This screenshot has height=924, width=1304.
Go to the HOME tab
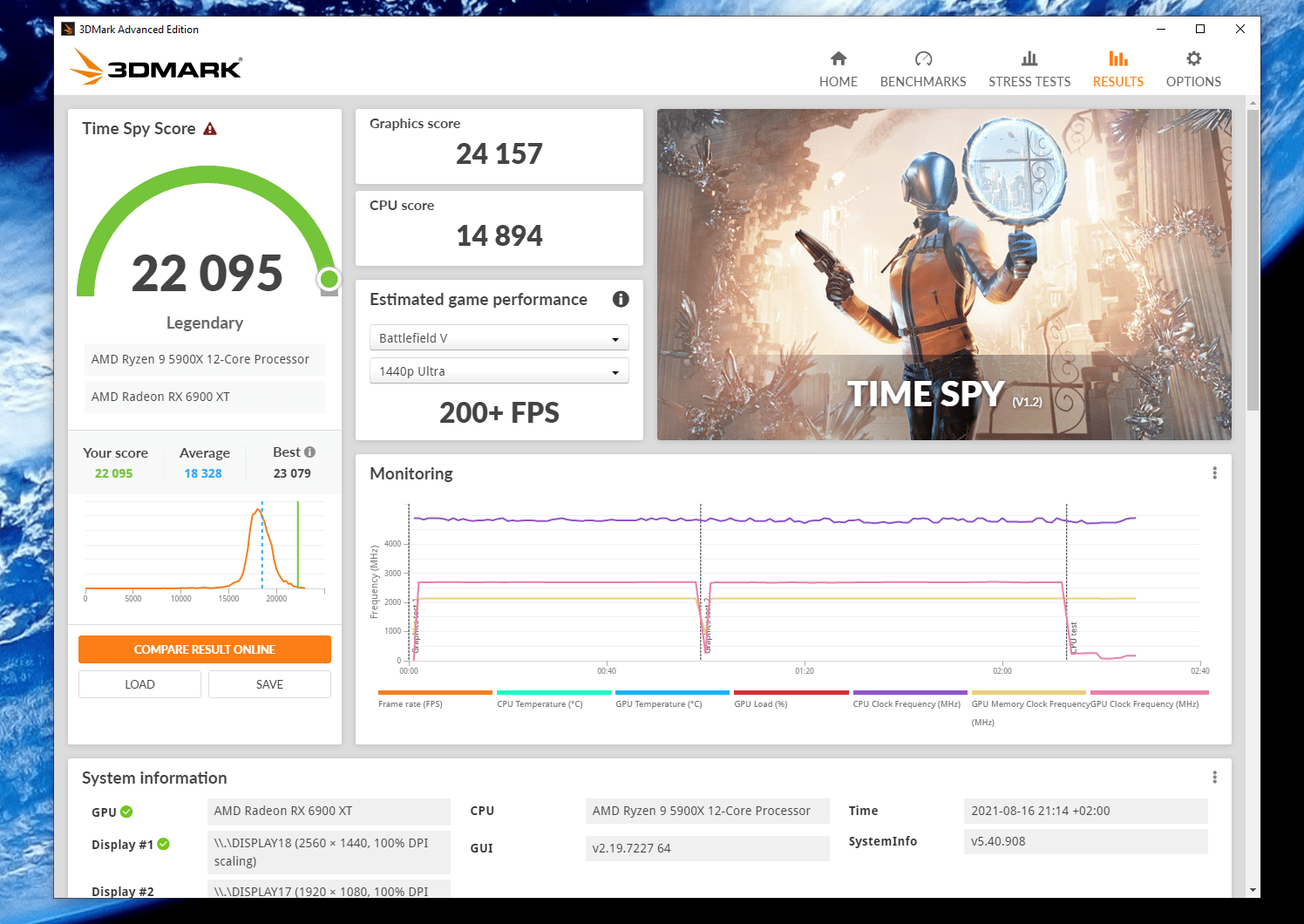click(x=838, y=70)
